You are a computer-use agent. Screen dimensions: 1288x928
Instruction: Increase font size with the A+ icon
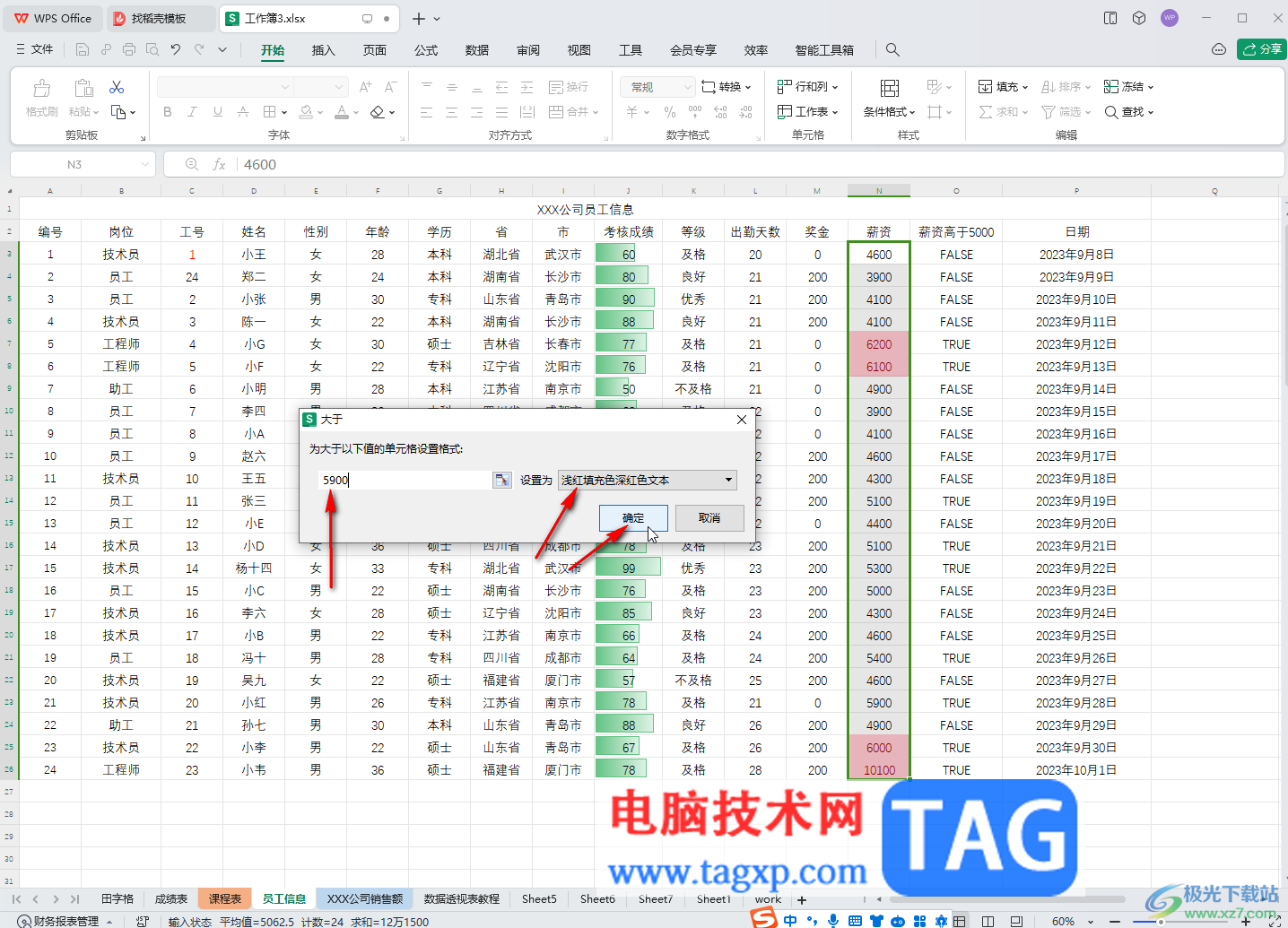pyautogui.click(x=365, y=87)
